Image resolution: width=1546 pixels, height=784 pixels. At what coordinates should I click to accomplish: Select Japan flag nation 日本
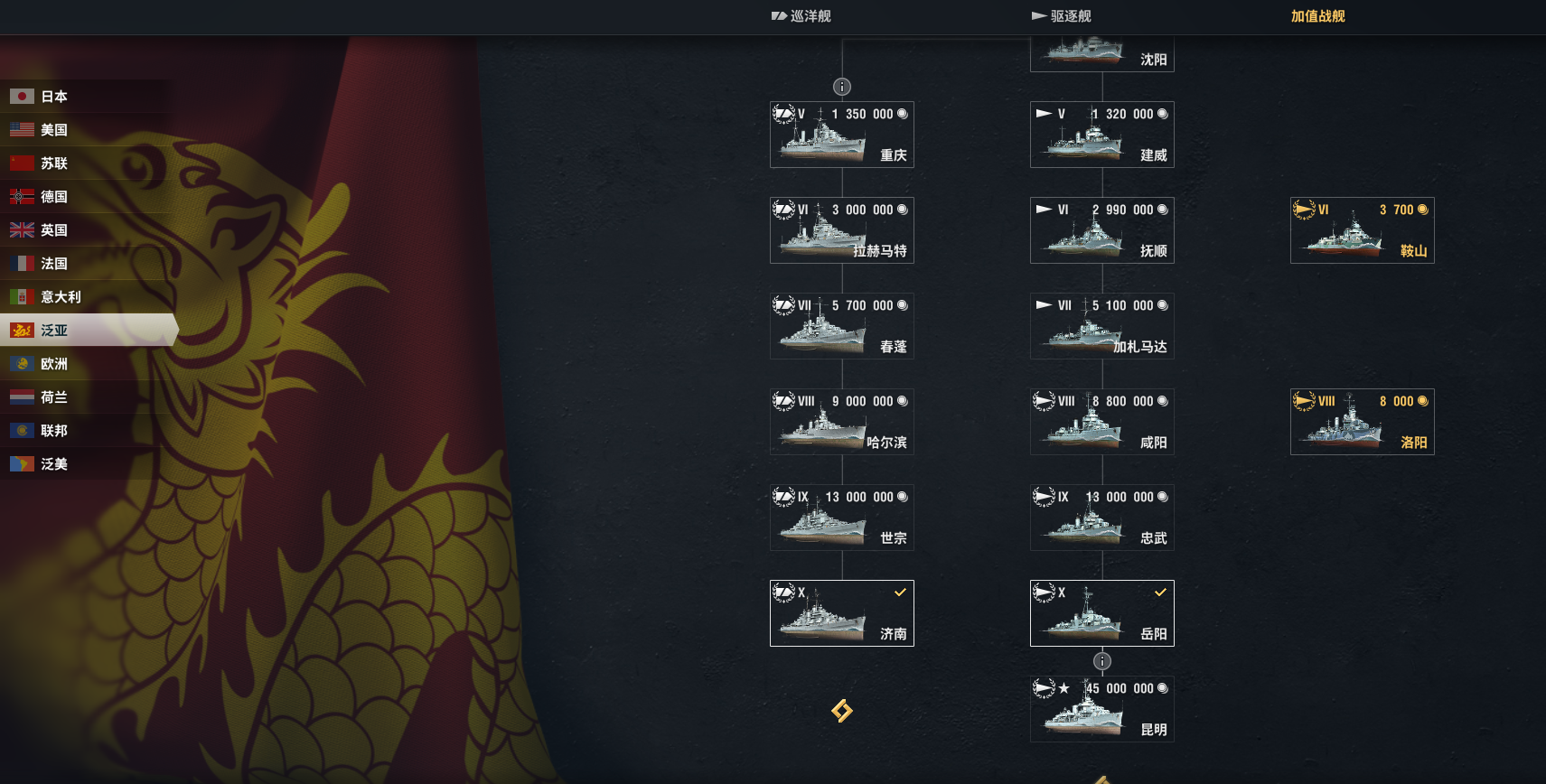87,96
